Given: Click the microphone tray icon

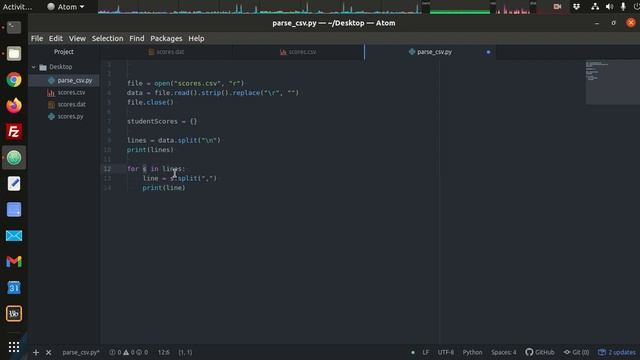Looking at the screenshot, I should pyautogui.click(x=623, y=7).
